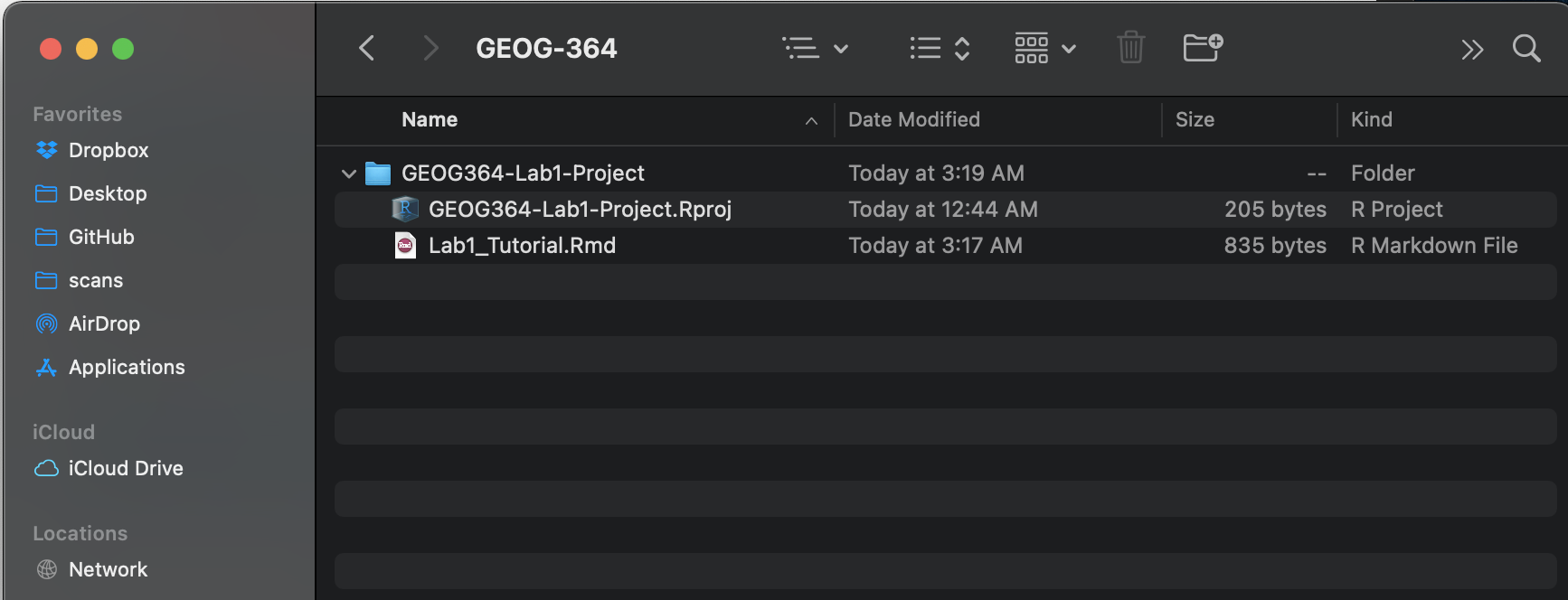Sort by the Kind column header
Viewport: 1568px width, 600px height.
click(x=1371, y=120)
